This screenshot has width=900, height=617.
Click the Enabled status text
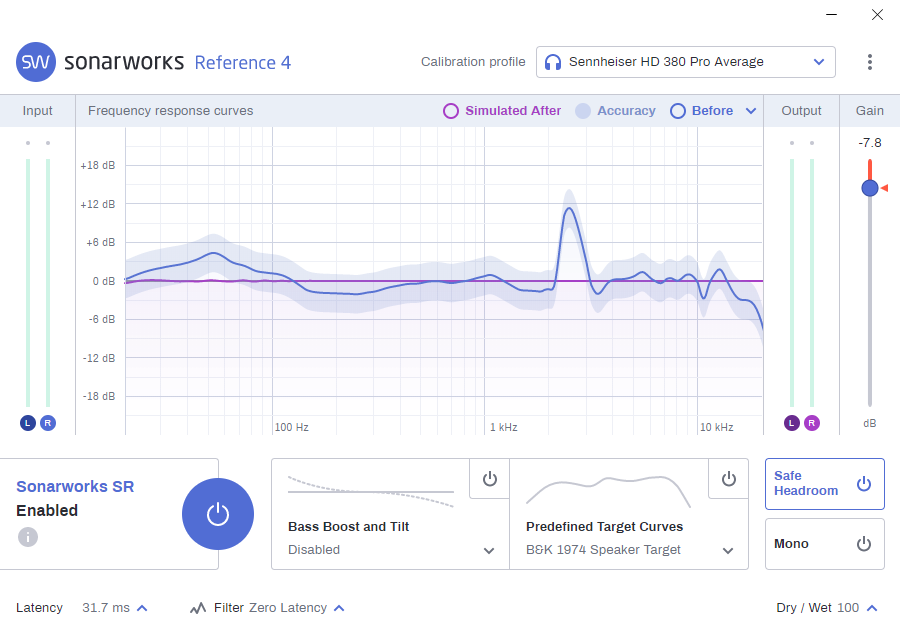47,510
